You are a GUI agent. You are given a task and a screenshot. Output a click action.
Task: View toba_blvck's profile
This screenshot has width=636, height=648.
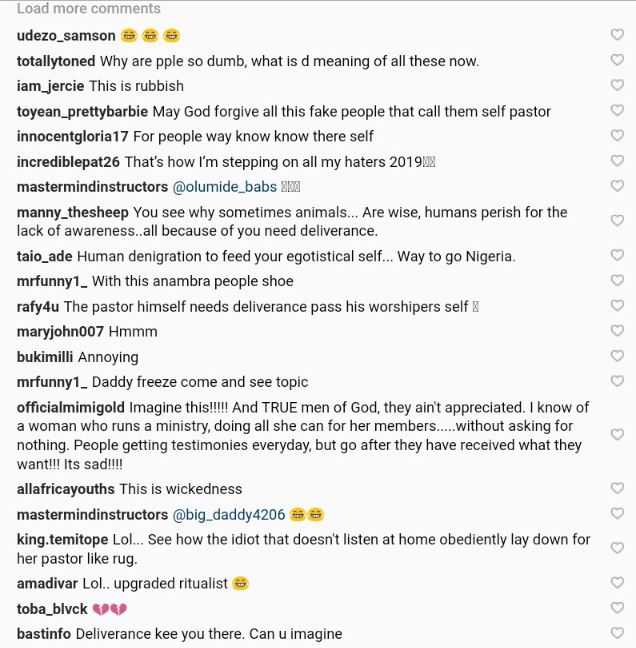pyautogui.click(x=52, y=609)
